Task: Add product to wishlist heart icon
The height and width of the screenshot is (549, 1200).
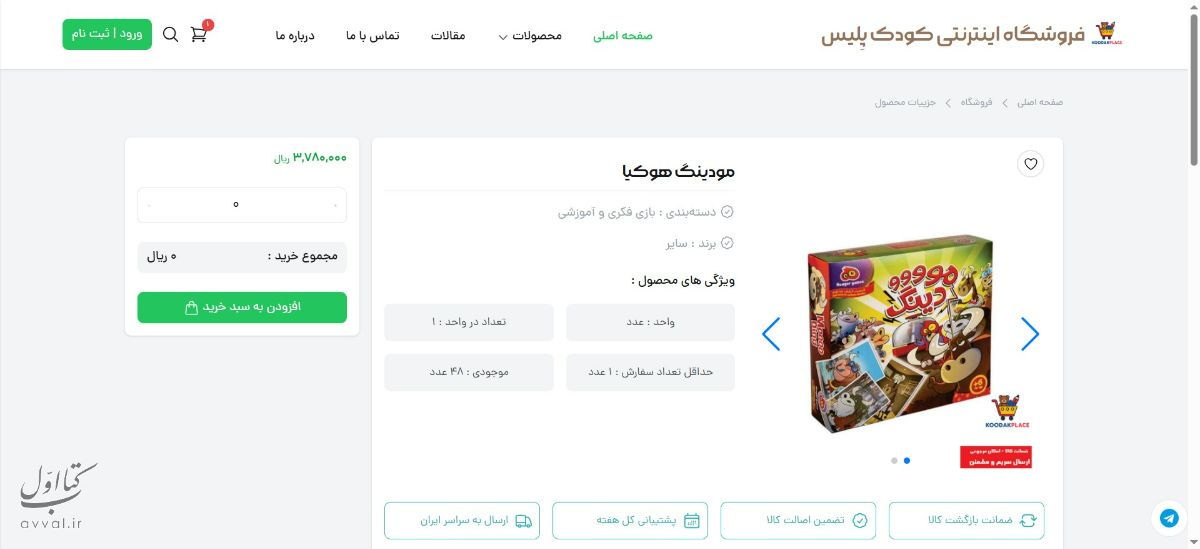Action: click(x=1030, y=164)
